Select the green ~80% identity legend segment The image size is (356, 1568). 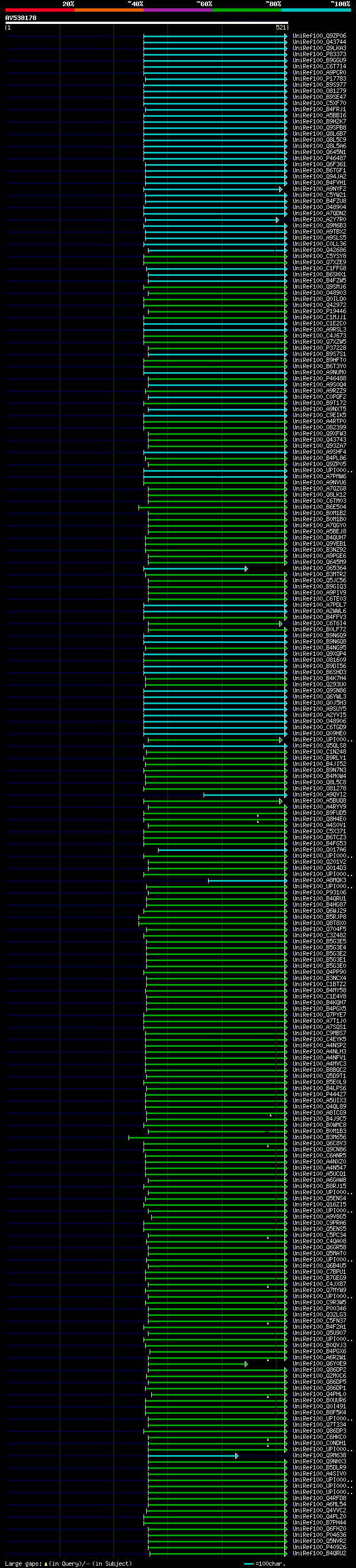tap(247, 10)
